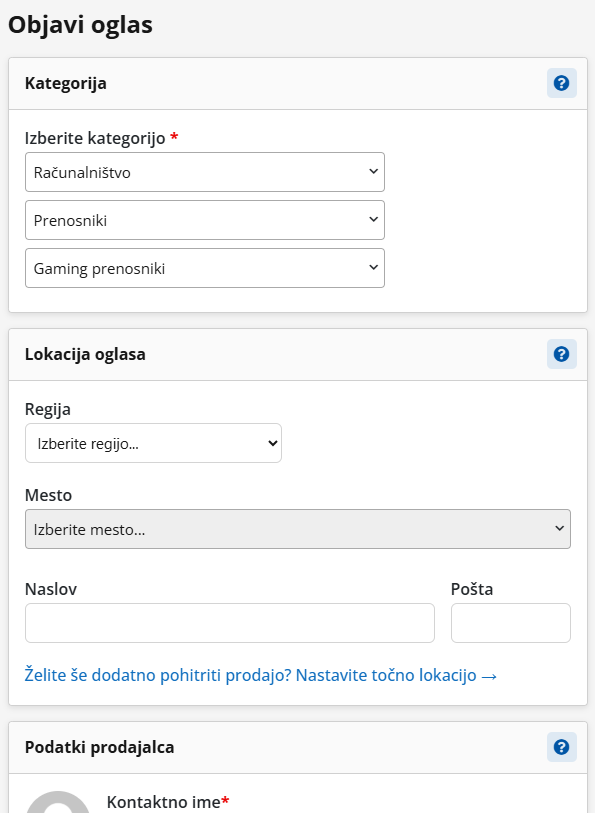The height and width of the screenshot is (813, 595).
Task: Open help for the Kategorija section
Action: 562,83
